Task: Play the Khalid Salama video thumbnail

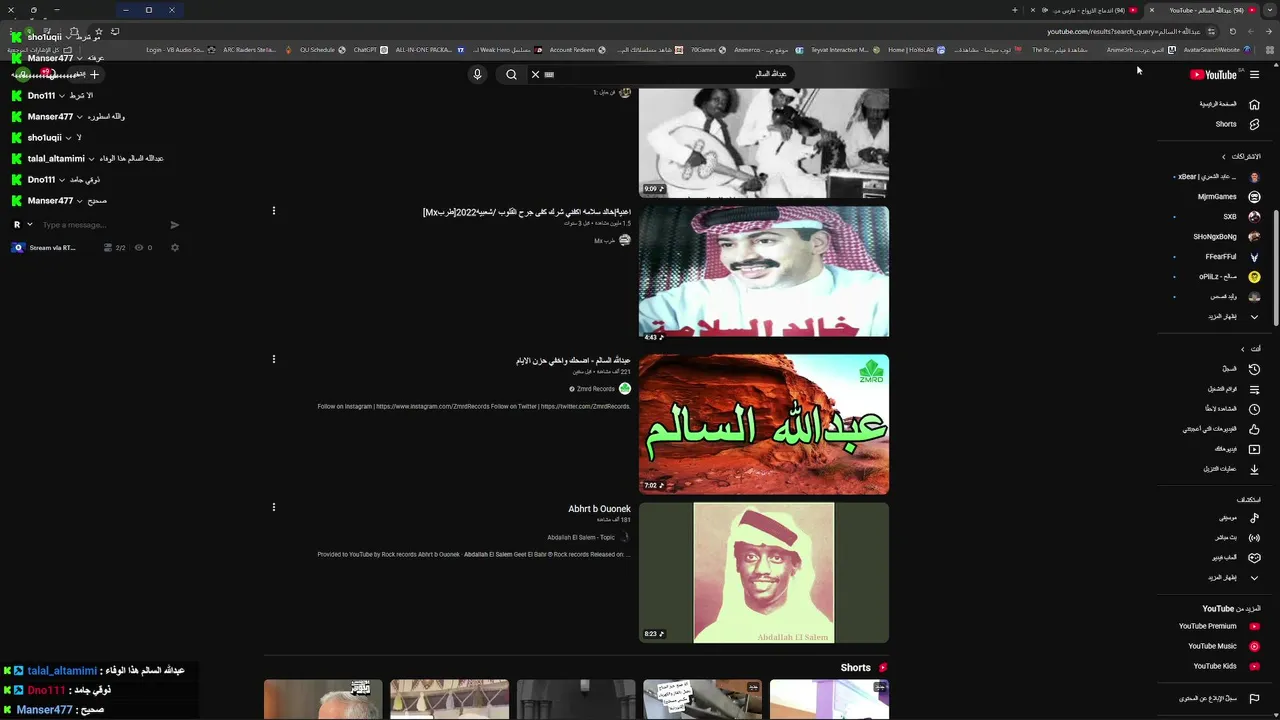Action: [x=764, y=272]
